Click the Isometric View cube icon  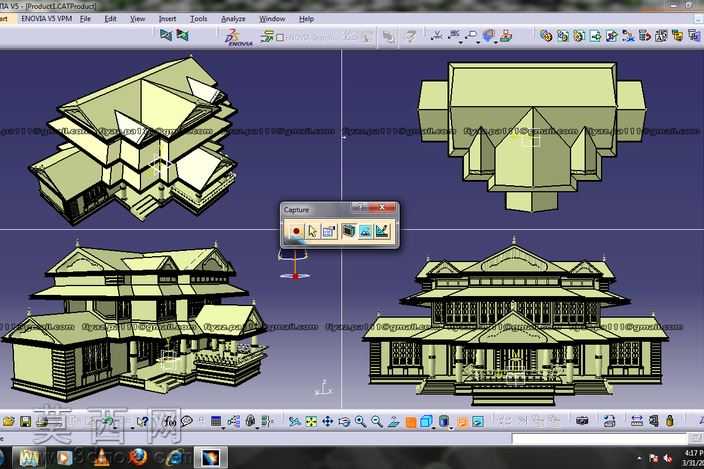[426, 421]
